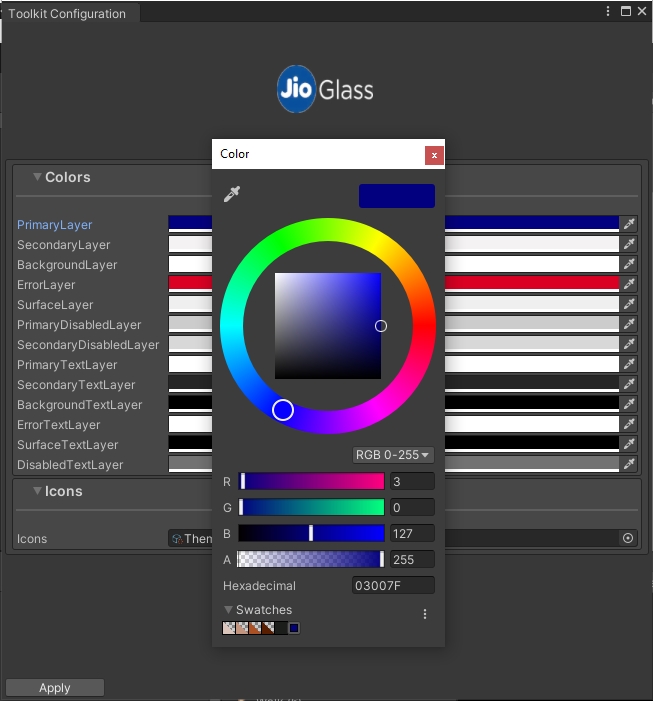
Task: Open Toolkit Configuration window options menu
Action: (x=608, y=11)
